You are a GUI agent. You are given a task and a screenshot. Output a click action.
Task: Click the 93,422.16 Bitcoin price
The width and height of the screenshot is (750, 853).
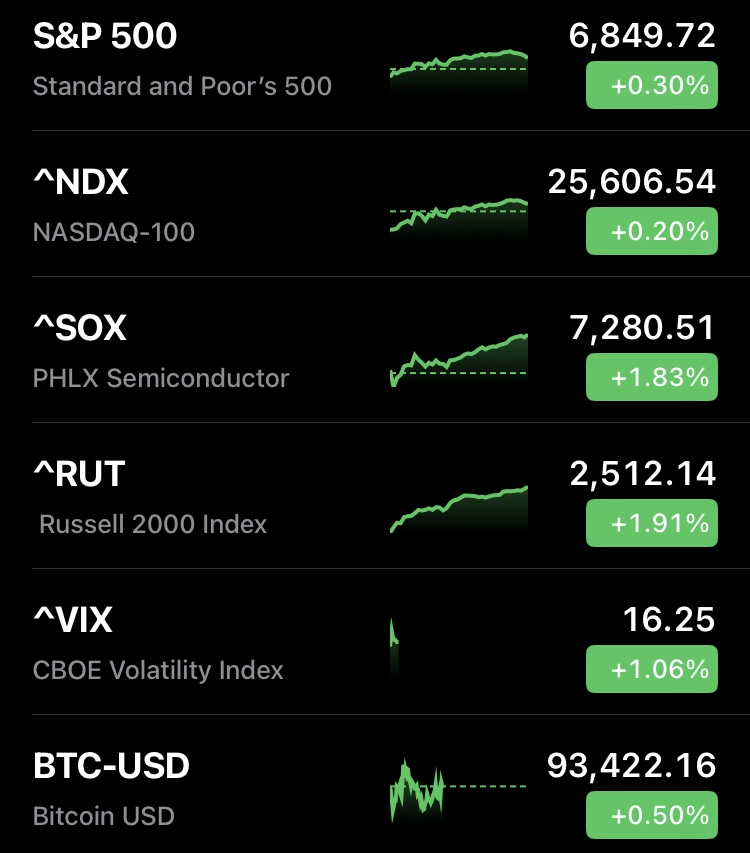(x=632, y=767)
